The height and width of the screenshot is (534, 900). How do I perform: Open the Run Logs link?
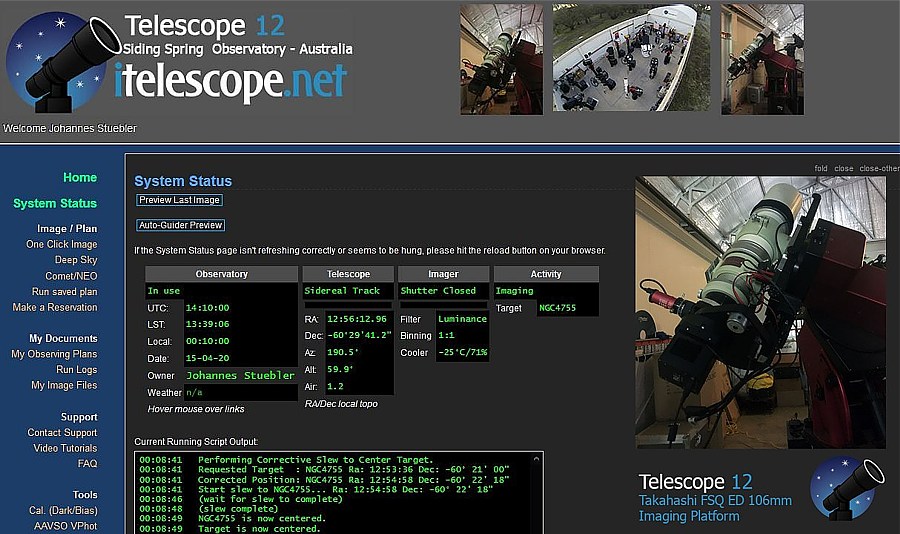click(x=76, y=370)
